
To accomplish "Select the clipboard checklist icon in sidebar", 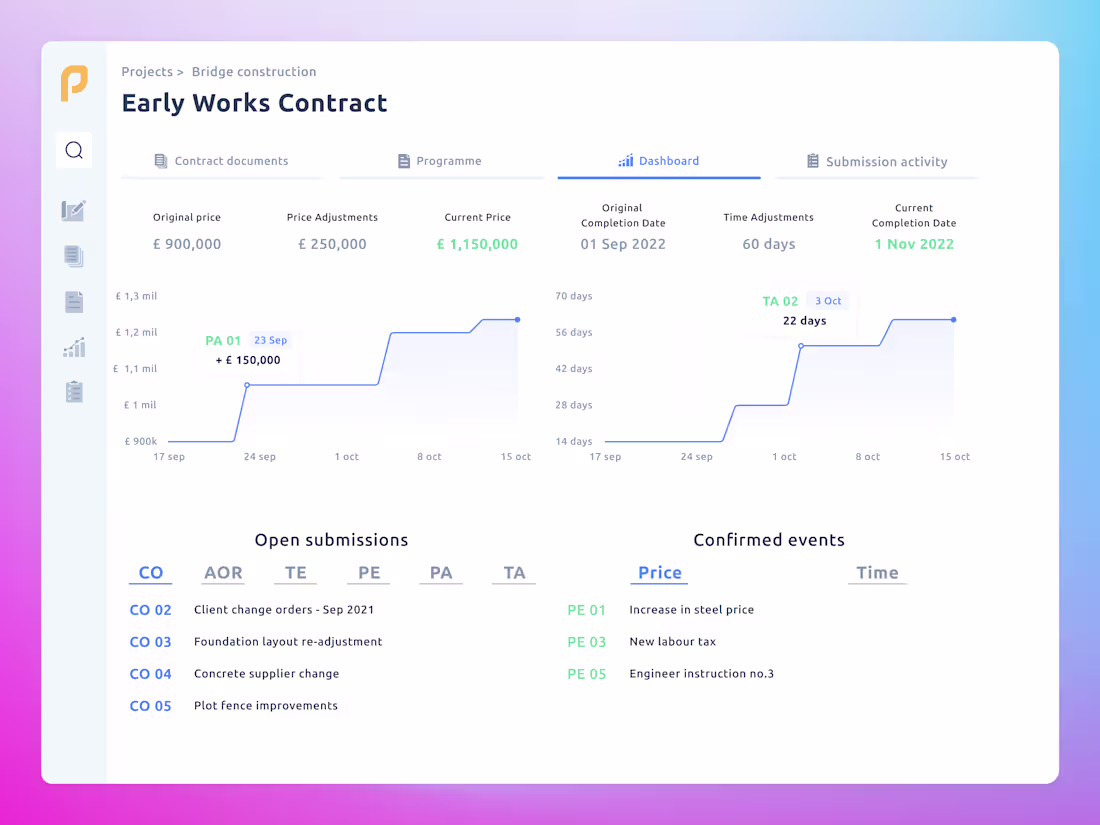I will coord(74,391).
